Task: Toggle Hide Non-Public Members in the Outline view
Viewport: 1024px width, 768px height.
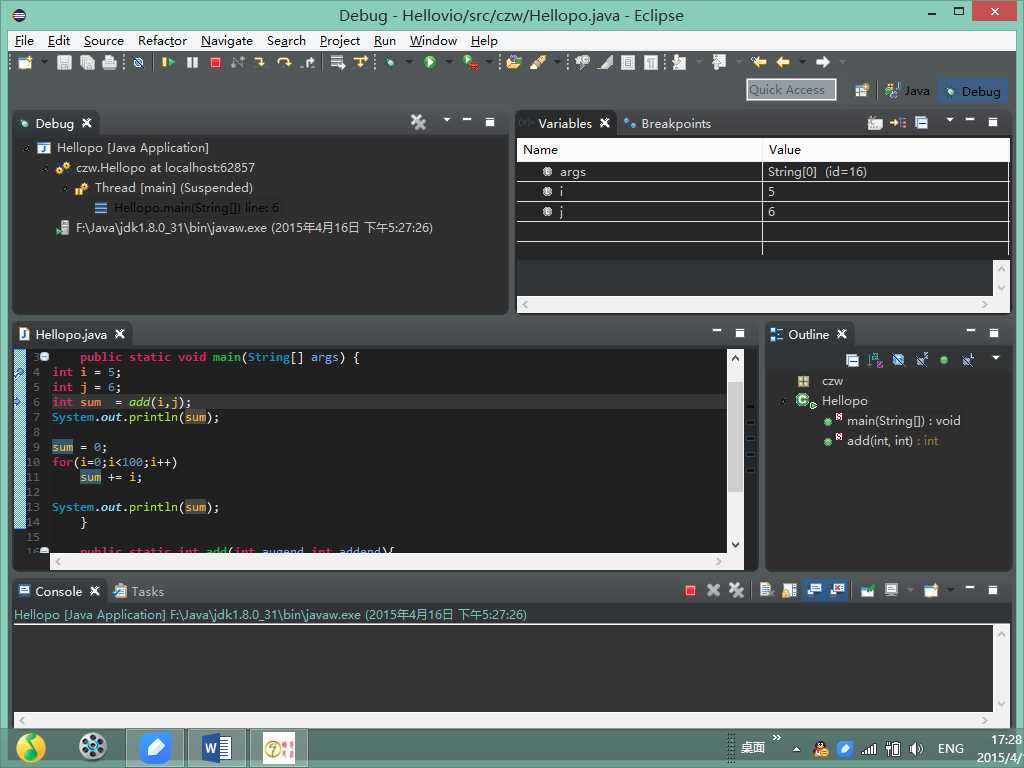Action: [x=944, y=360]
